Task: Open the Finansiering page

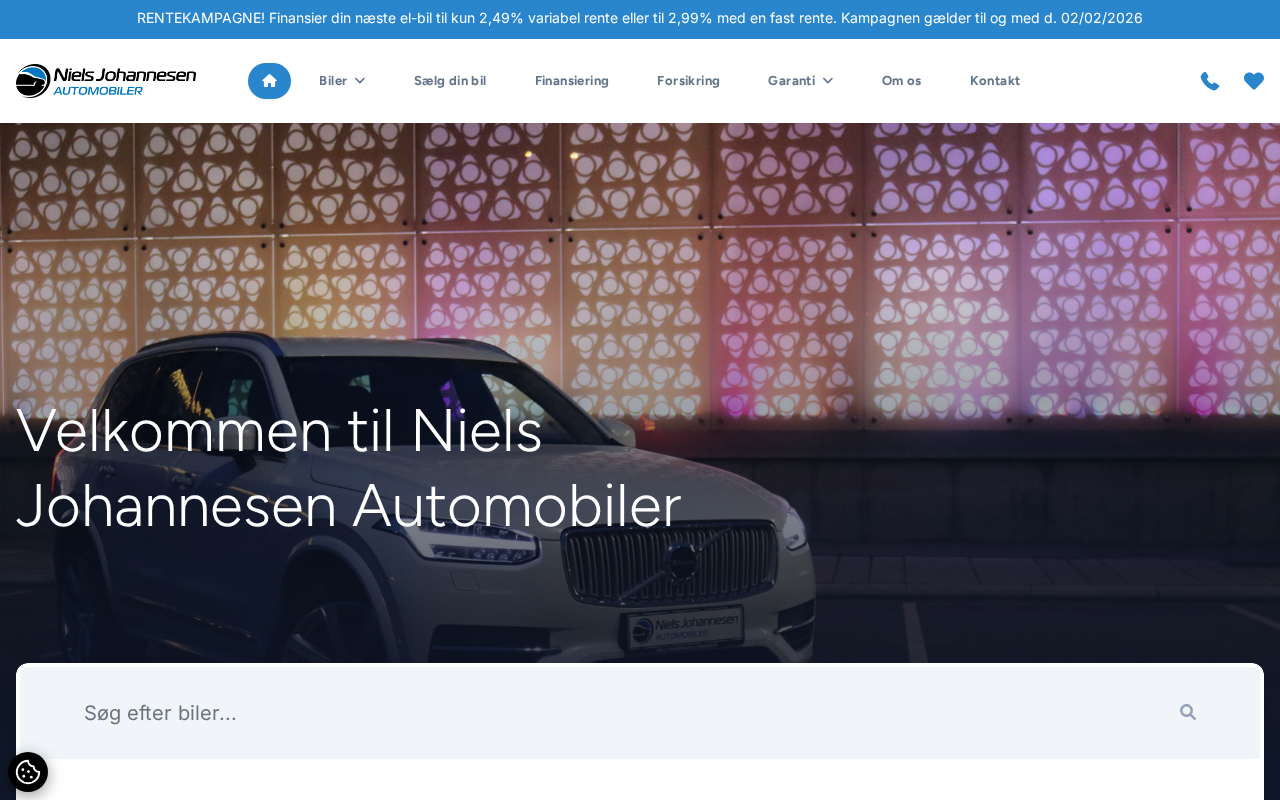Action: 572,81
